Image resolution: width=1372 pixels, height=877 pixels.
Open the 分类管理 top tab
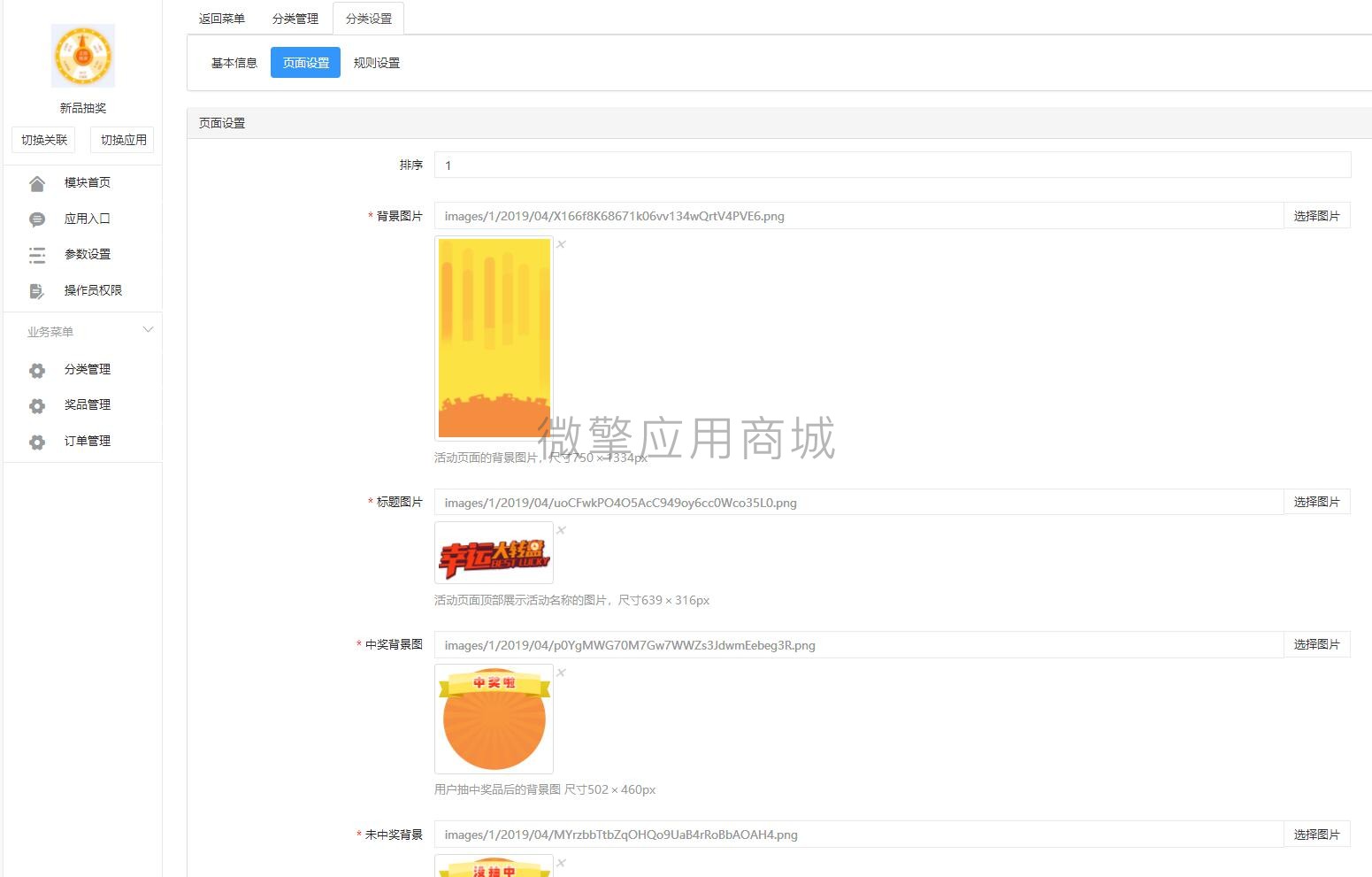pyautogui.click(x=295, y=19)
